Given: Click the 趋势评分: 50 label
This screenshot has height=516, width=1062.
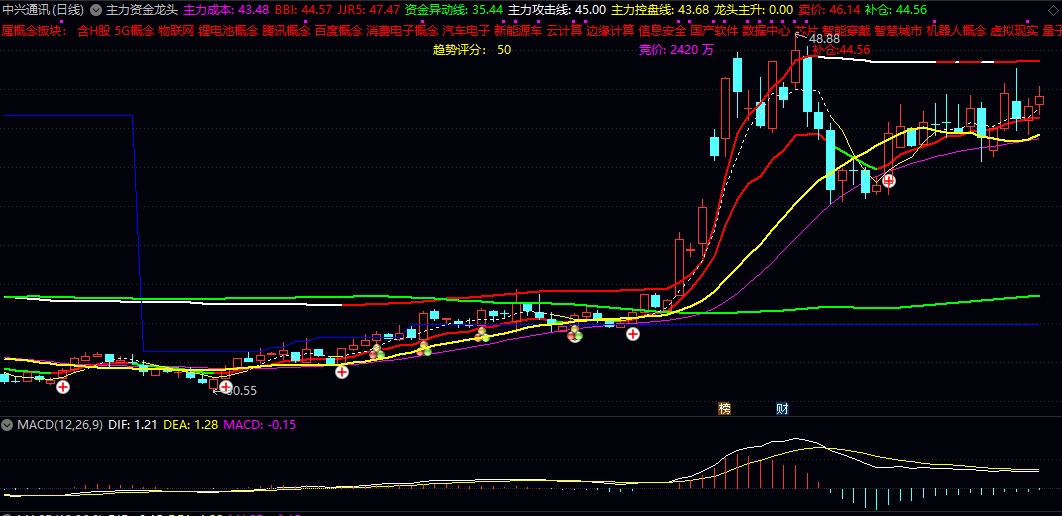Looking at the screenshot, I should click(x=472, y=49).
